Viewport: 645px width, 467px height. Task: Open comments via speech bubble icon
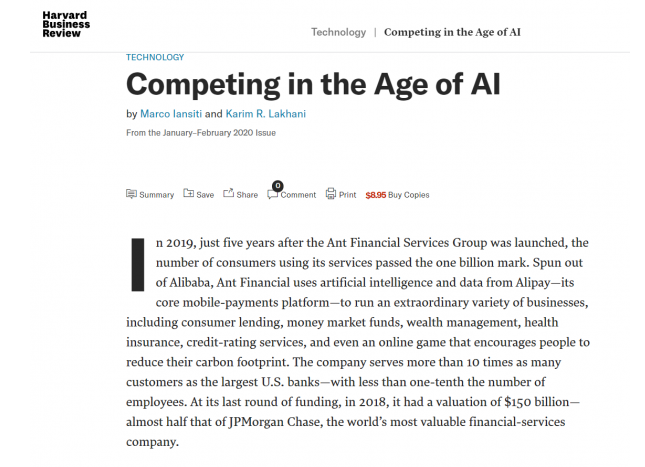(272, 195)
